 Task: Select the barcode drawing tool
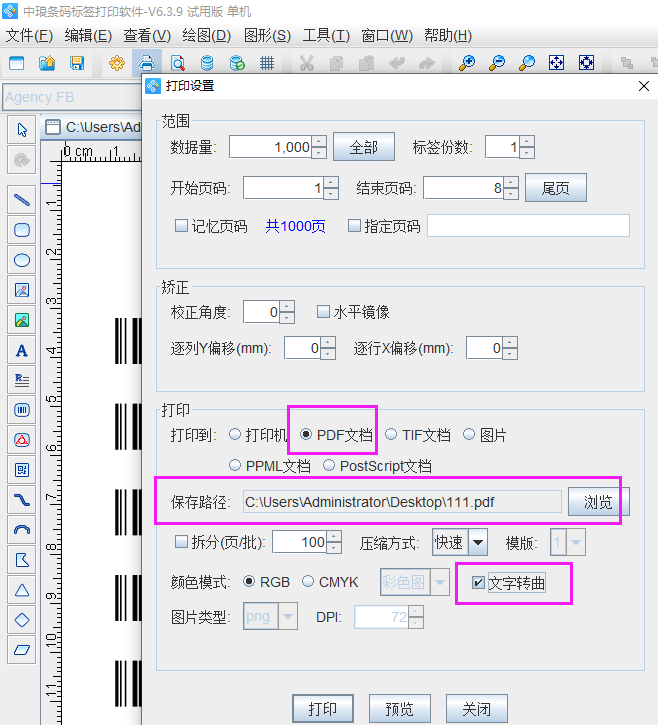coord(21,410)
